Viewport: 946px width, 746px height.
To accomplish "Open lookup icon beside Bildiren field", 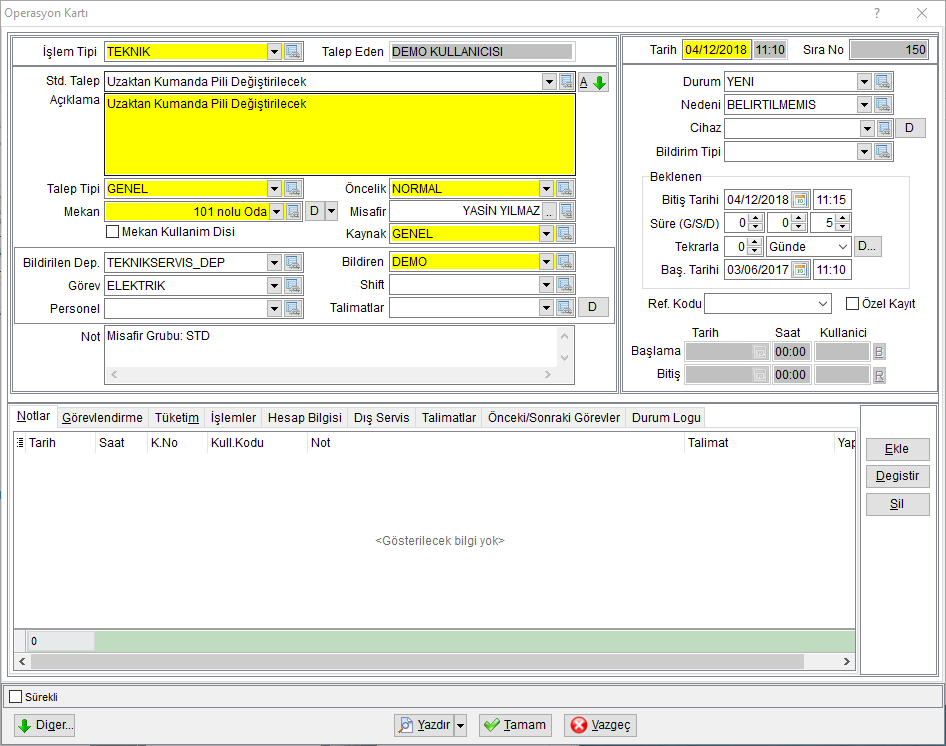I will click(565, 261).
